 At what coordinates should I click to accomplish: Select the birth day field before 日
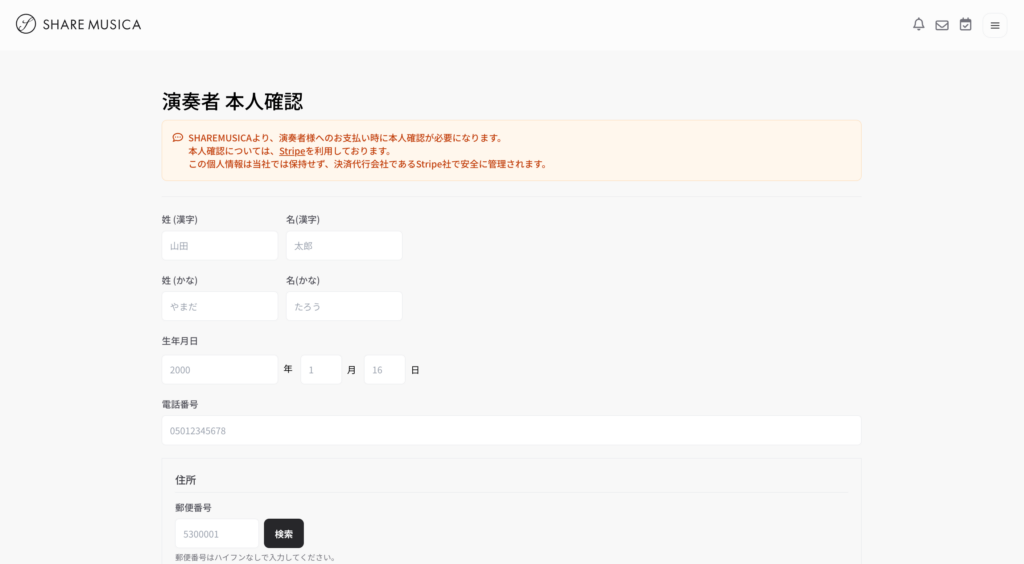[x=384, y=370]
